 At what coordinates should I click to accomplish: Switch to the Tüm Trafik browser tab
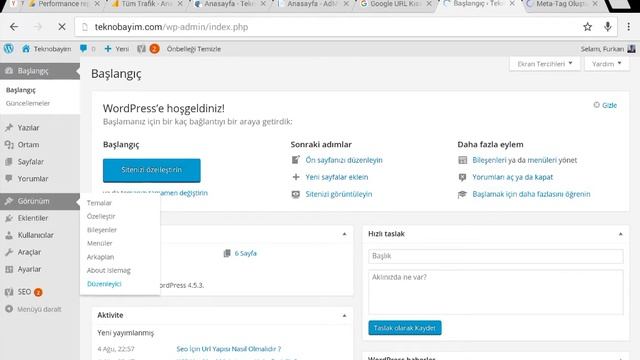147,4
